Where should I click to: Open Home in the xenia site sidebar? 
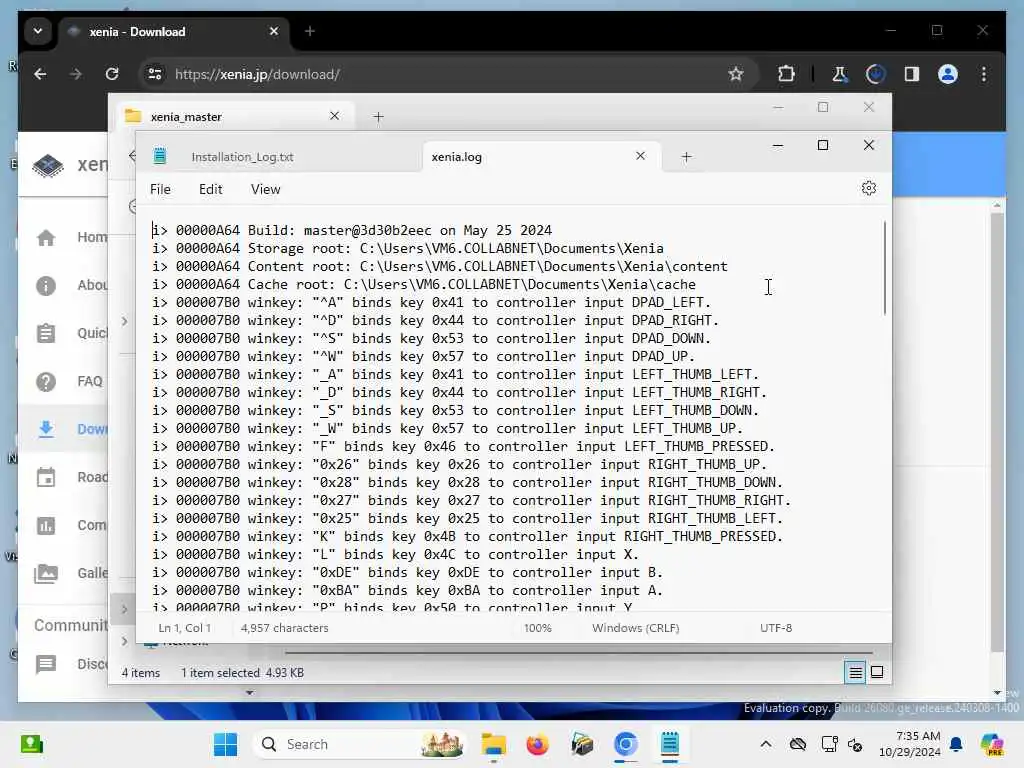click(72, 237)
